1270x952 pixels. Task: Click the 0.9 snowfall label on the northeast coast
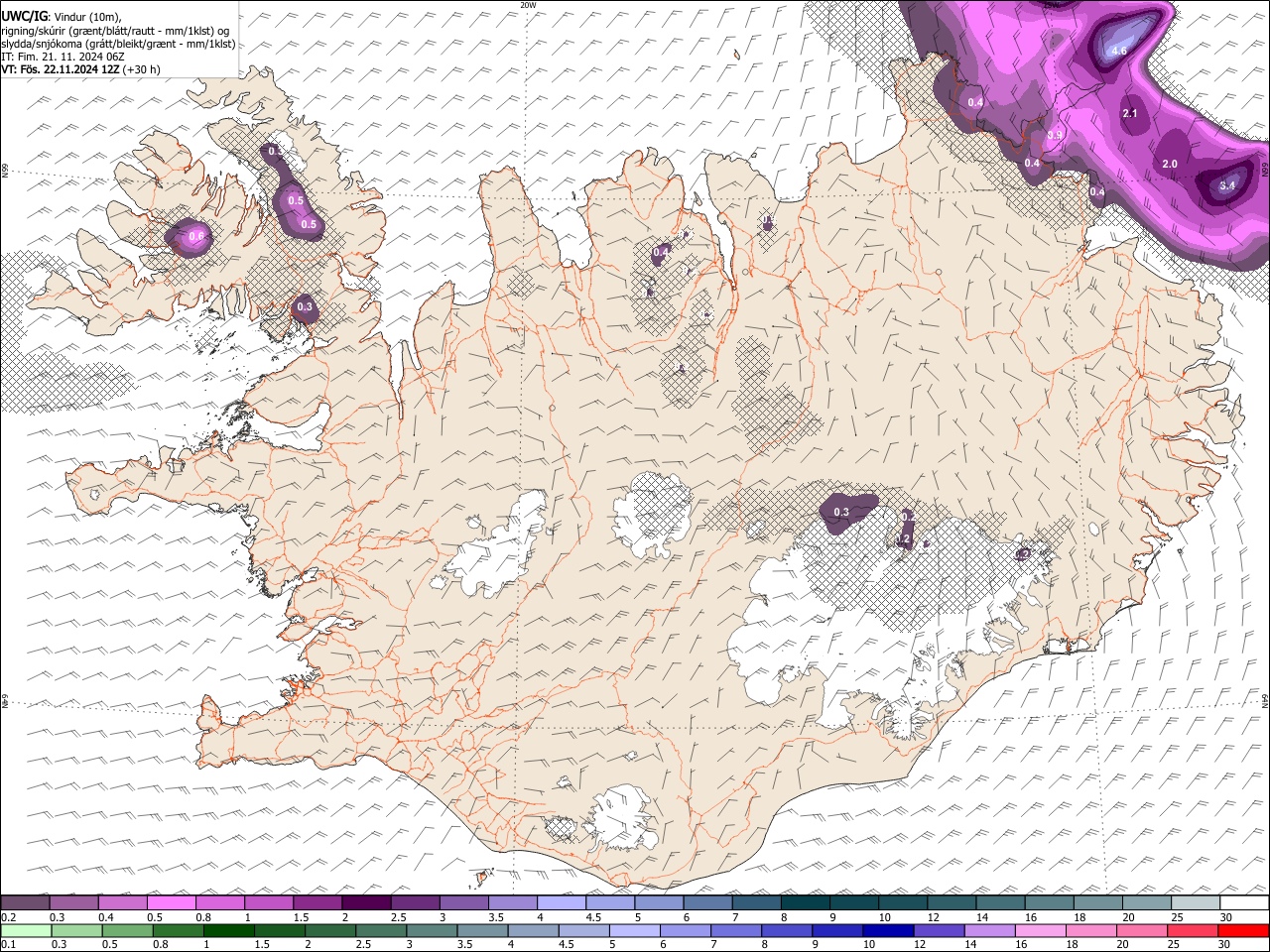[1056, 136]
